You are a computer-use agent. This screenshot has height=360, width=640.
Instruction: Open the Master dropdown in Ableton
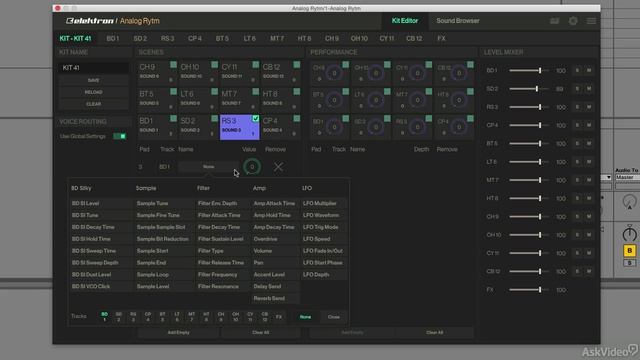627,177
